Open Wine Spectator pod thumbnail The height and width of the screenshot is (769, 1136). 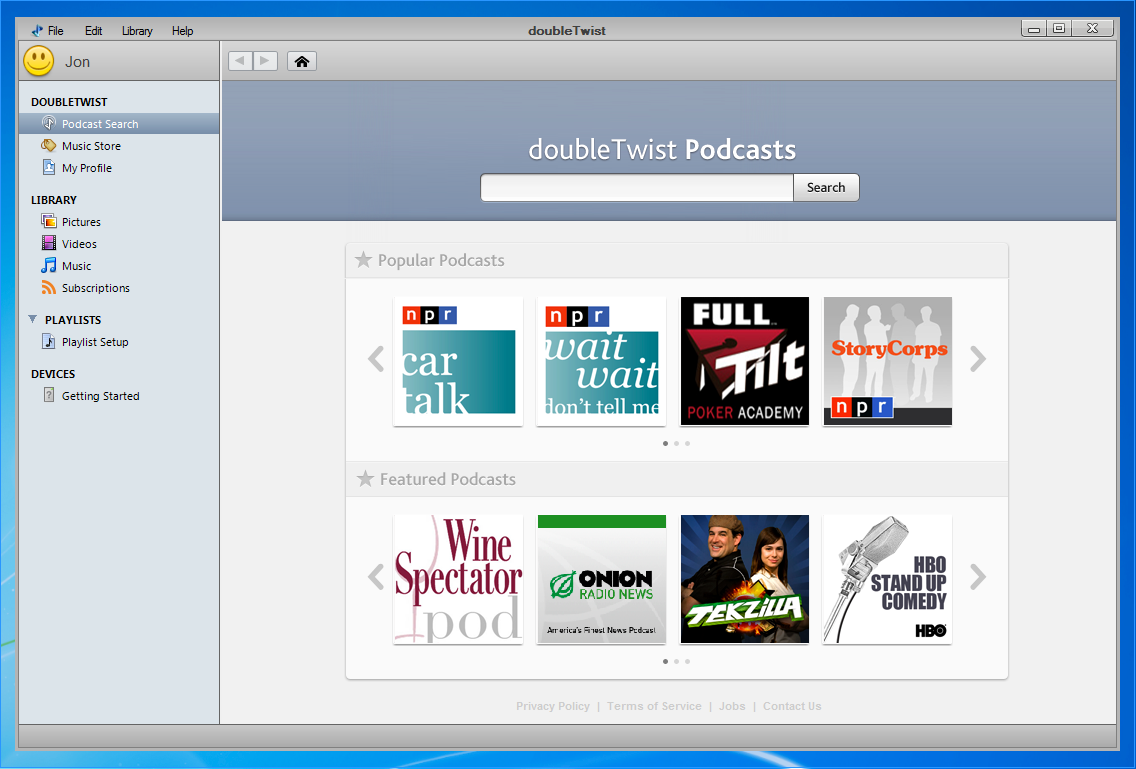(x=458, y=579)
